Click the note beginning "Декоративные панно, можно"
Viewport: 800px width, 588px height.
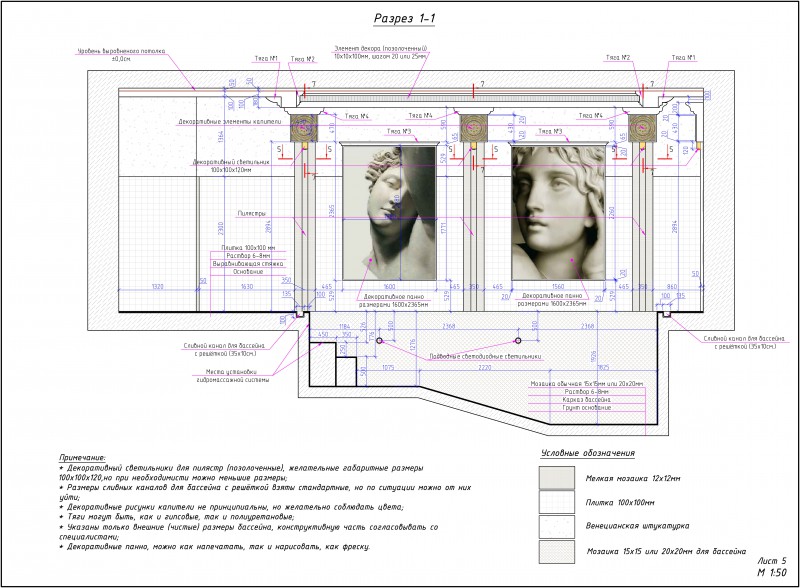tap(215, 547)
